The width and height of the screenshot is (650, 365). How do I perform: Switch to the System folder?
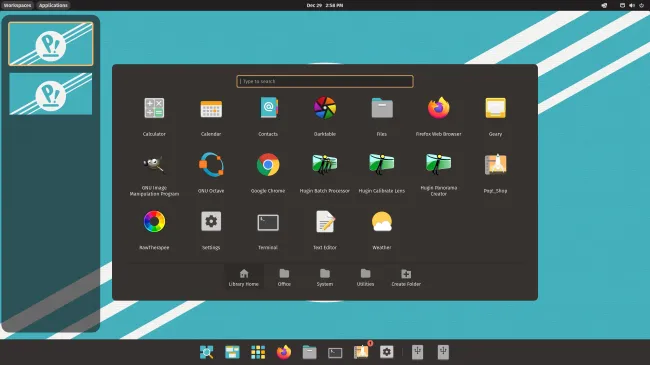[325, 277]
